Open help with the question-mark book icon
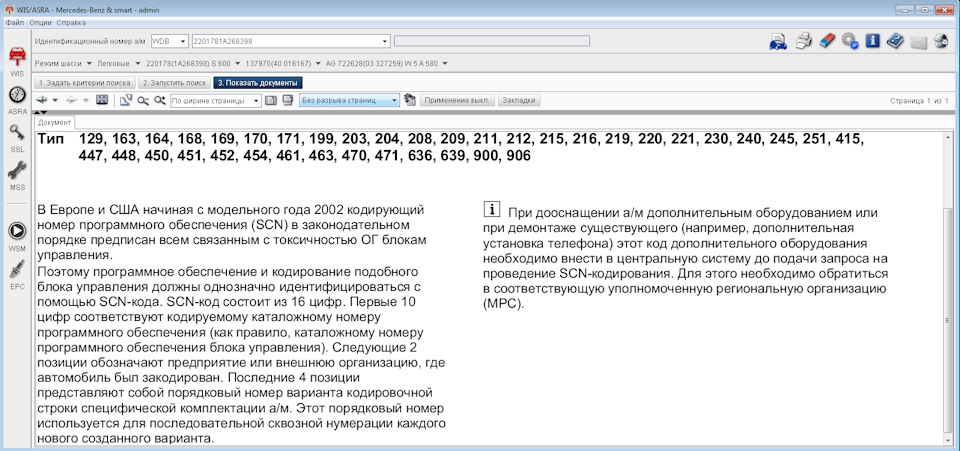960x451 pixels. pos(895,41)
